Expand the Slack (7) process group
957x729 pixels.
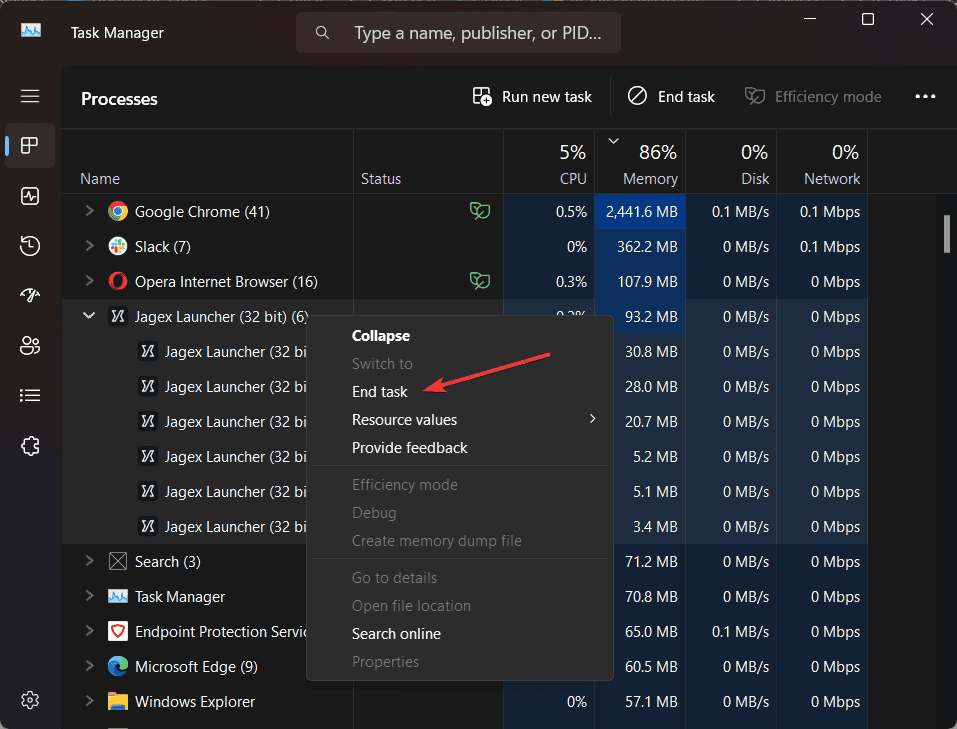point(89,245)
